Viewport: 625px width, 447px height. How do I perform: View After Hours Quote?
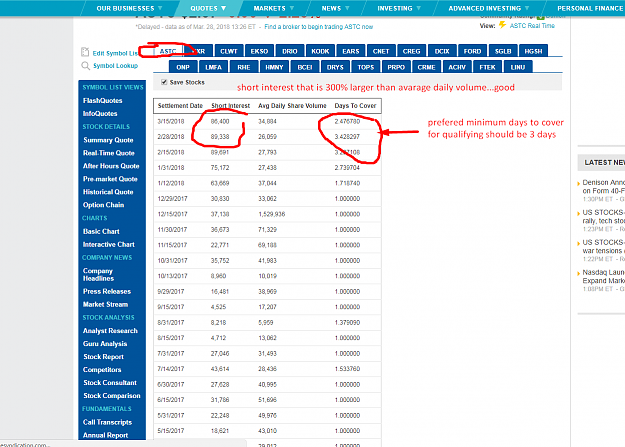click(111, 166)
